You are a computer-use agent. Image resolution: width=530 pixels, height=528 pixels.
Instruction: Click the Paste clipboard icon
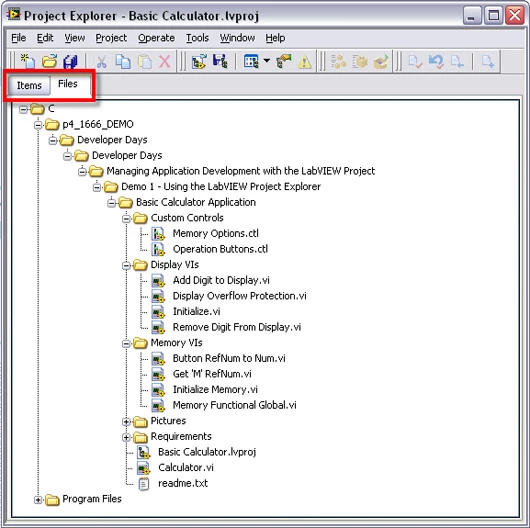point(144,62)
